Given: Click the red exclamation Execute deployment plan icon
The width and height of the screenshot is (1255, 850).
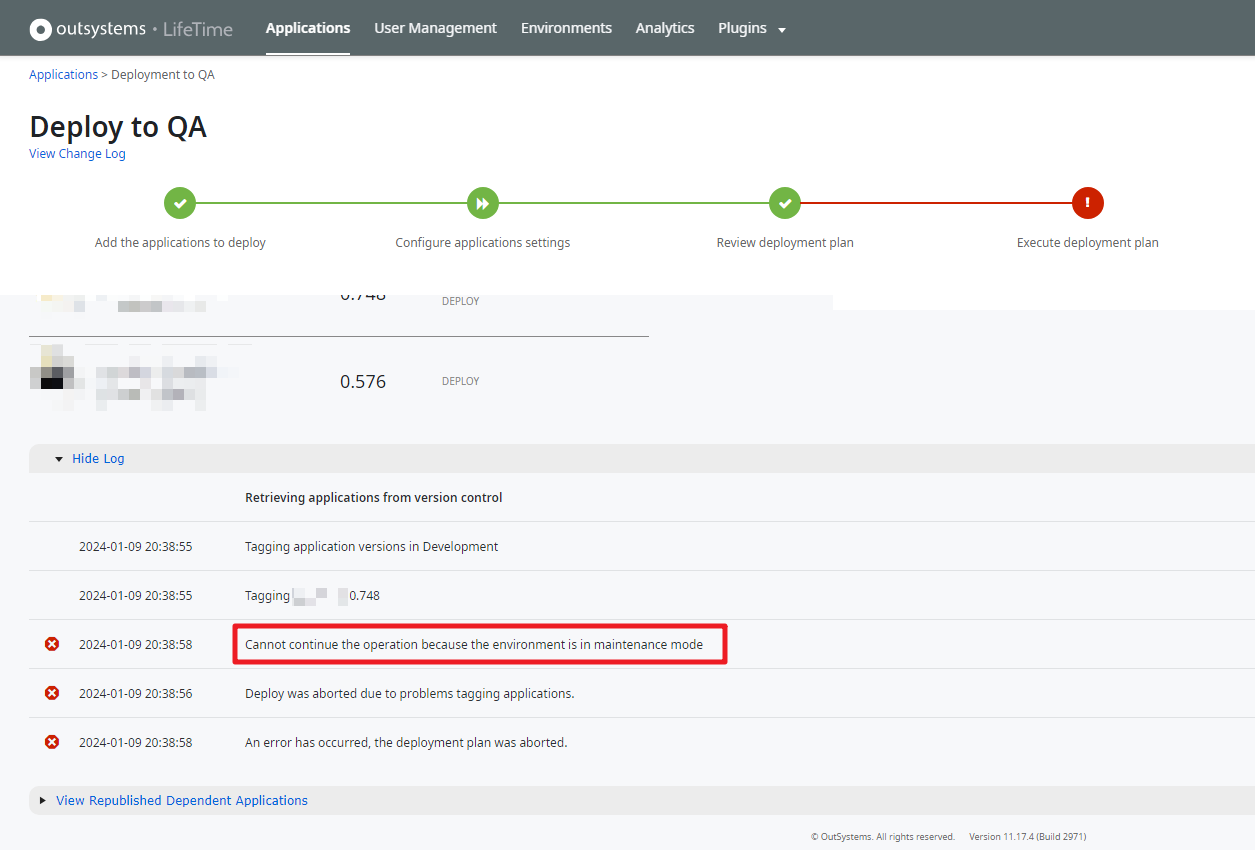Looking at the screenshot, I should 1087,203.
